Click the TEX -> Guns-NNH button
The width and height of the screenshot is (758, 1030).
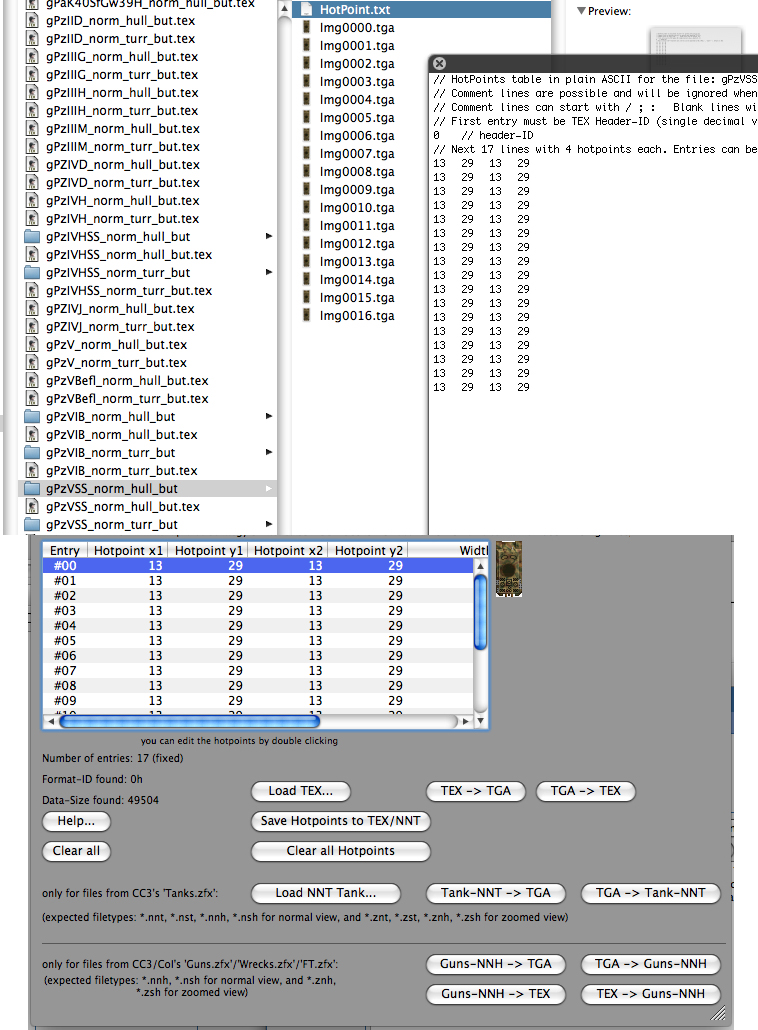[x=651, y=994]
